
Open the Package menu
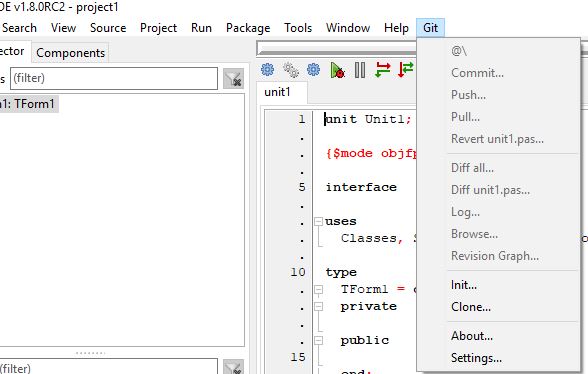[x=248, y=28]
